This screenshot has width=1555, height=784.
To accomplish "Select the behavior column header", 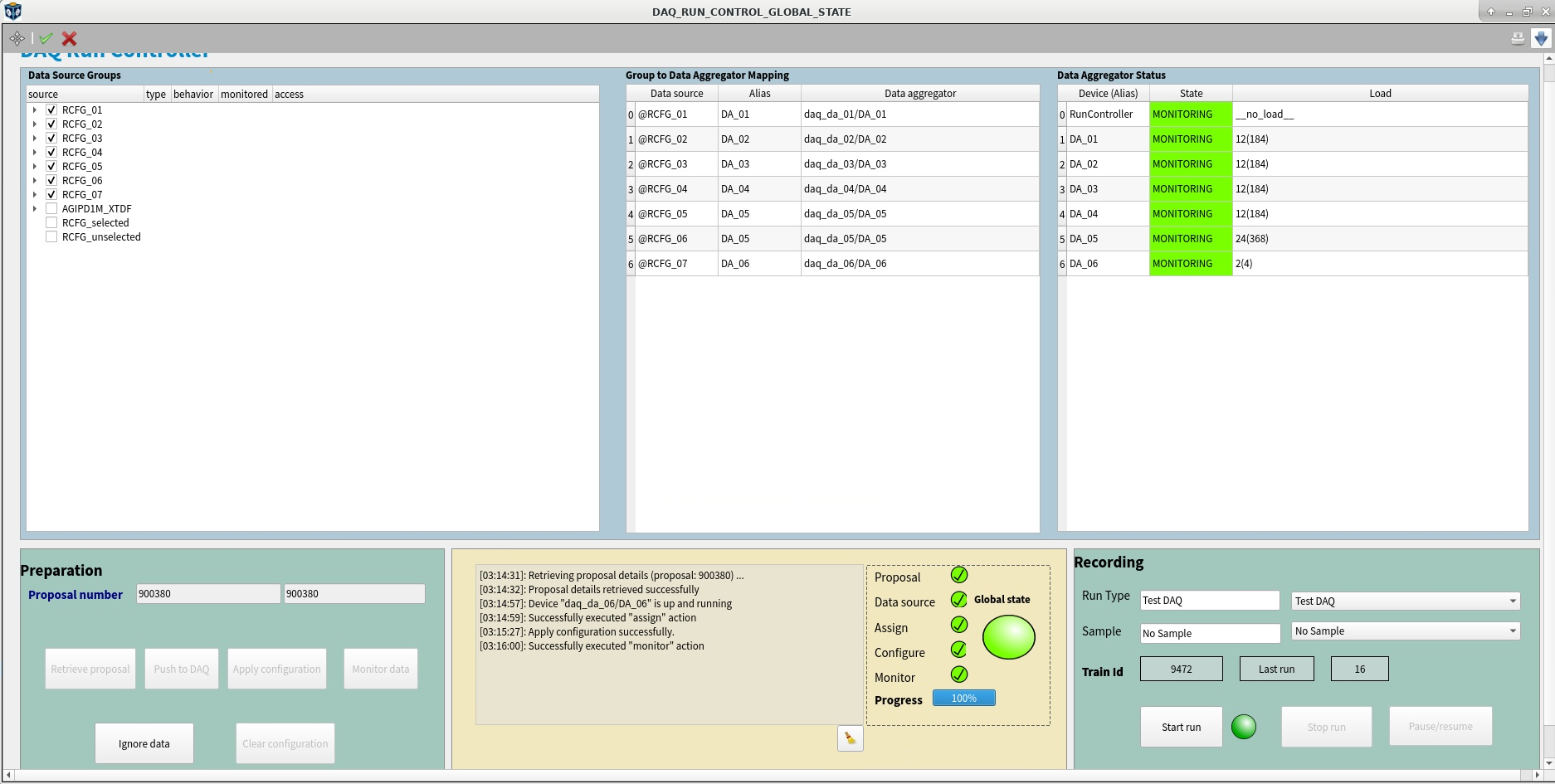I will 193,94.
